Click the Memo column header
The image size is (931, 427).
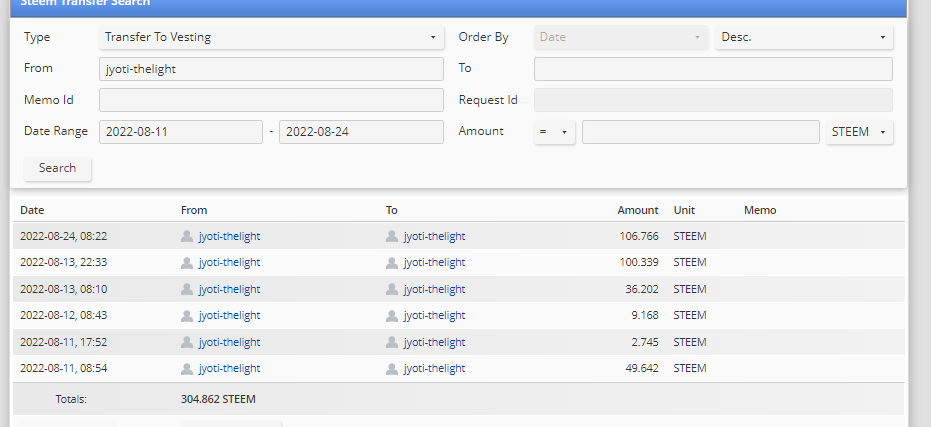click(x=760, y=210)
